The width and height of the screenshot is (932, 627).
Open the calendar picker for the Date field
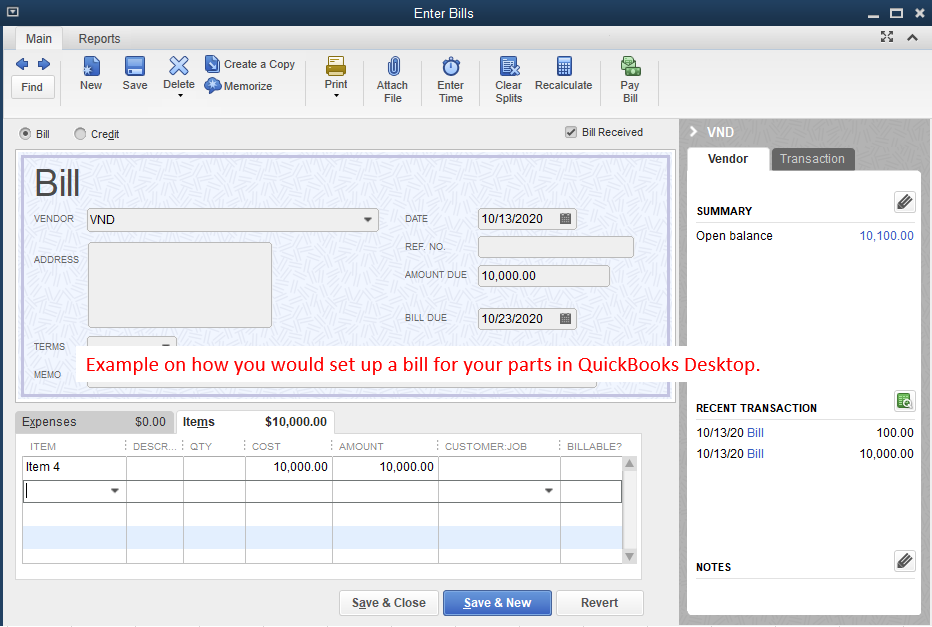pos(565,219)
